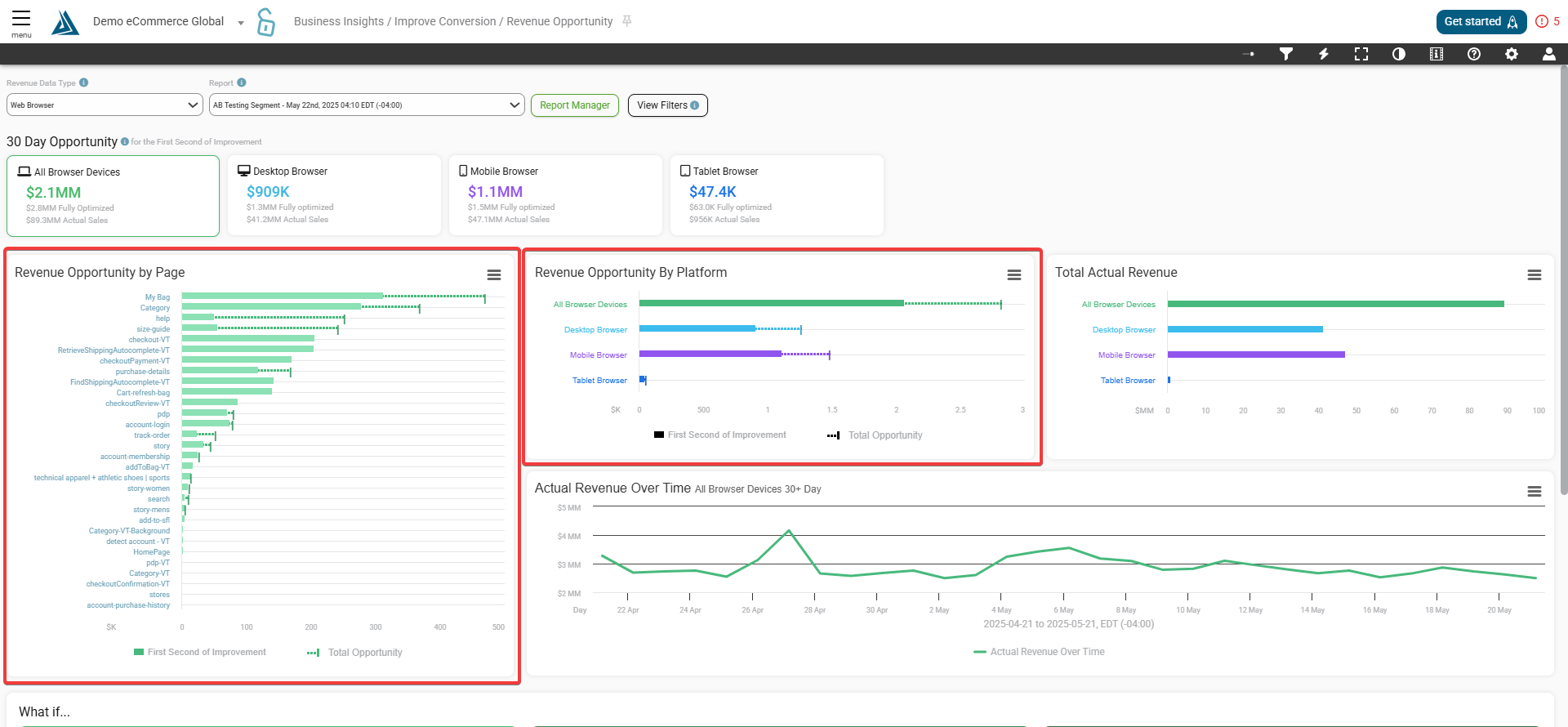
Task: Open the help question mark icon
Action: tap(1474, 54)
